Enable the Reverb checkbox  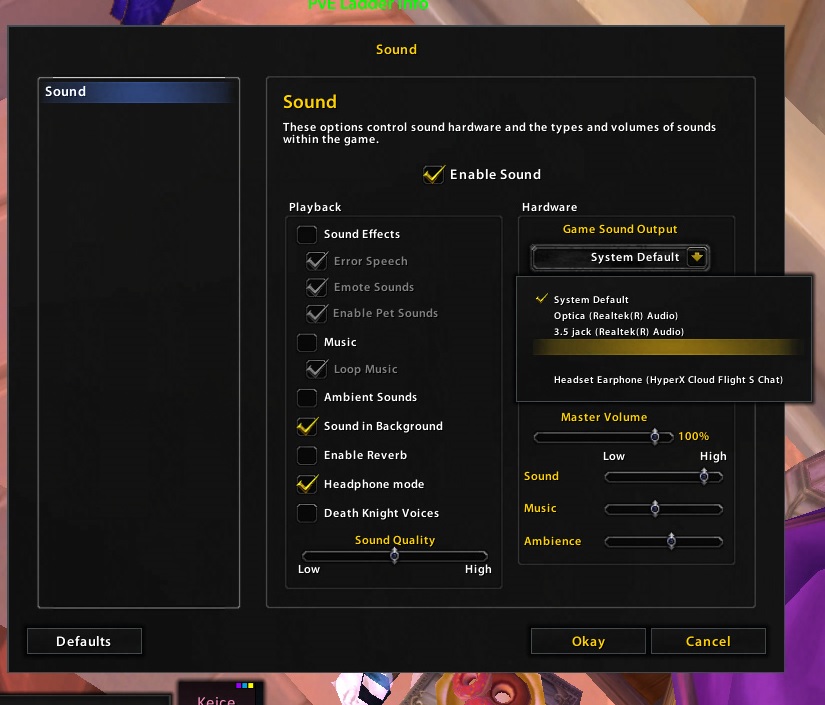(x=308, y=455)
